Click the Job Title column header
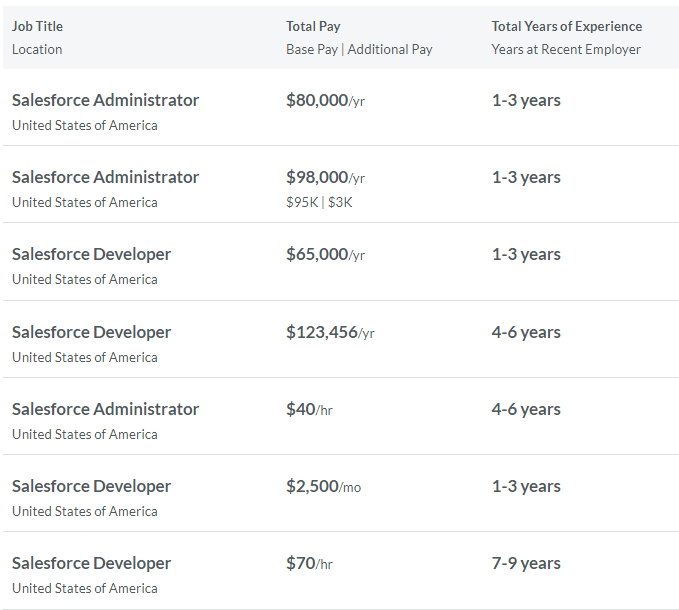The height and width of the screenshot is (610, 679). (x=37, y=26)
